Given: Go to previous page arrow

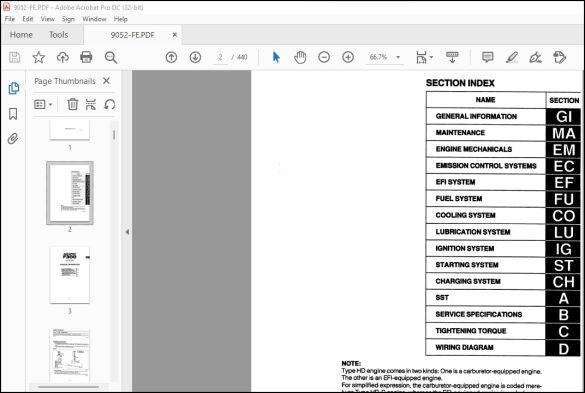Looking at the screenshot, I should click(x=171, y=57).
